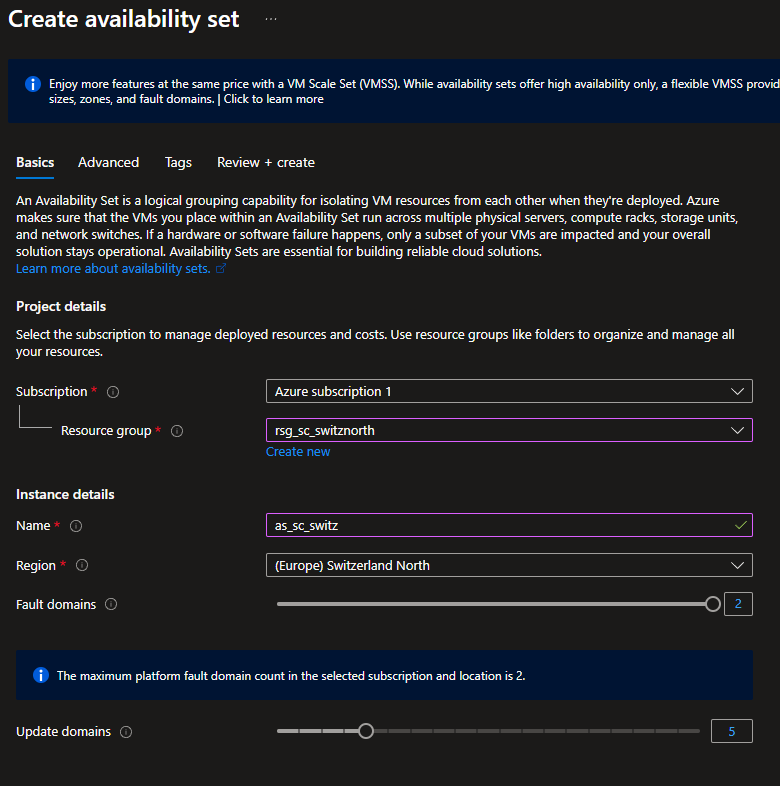Click the info icon in VMSS banner
This screenshot has width=780, height=786.
pyautogui.click(x=33, y=84)
